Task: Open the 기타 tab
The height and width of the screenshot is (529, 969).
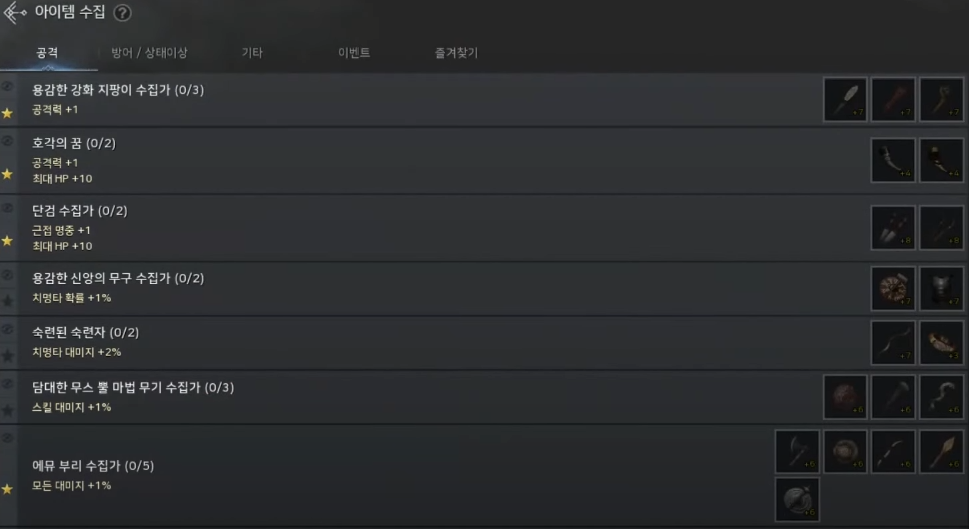Action: point(252,53)
